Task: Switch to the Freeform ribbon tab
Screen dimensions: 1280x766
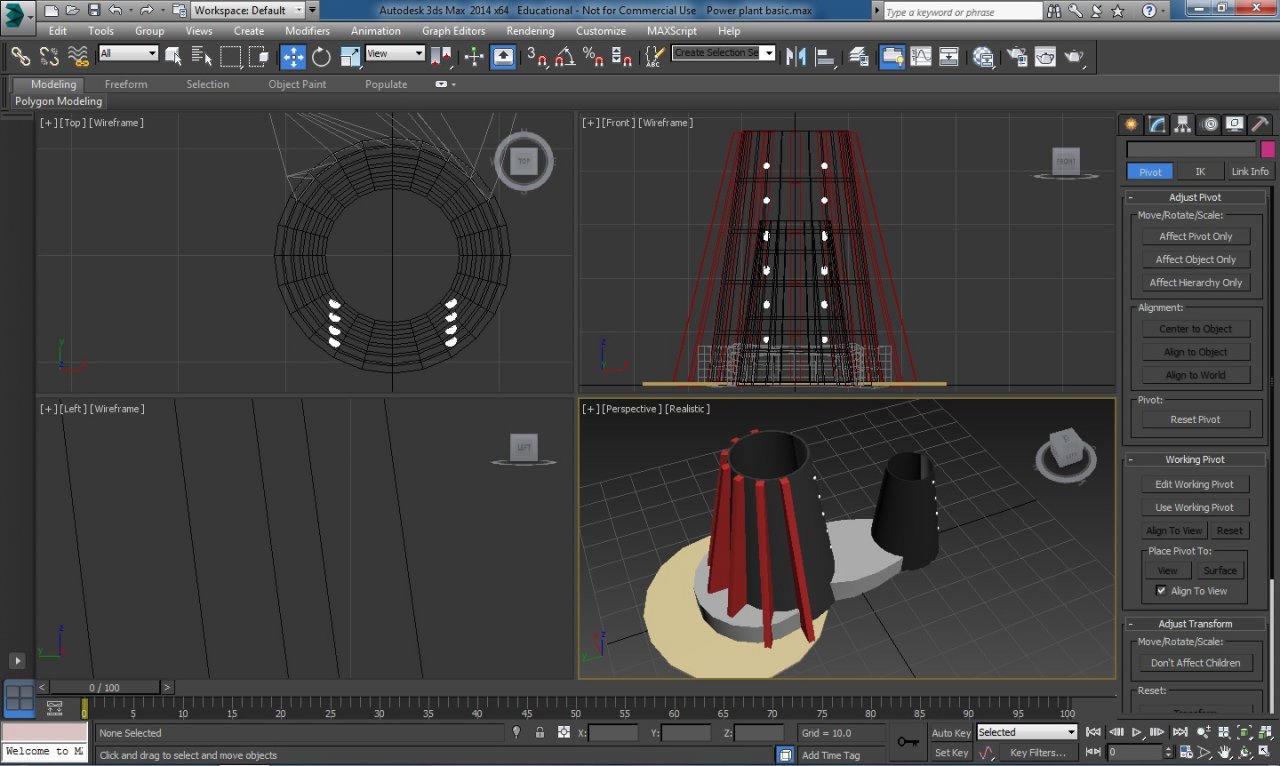Action: [x=126, y=84]
